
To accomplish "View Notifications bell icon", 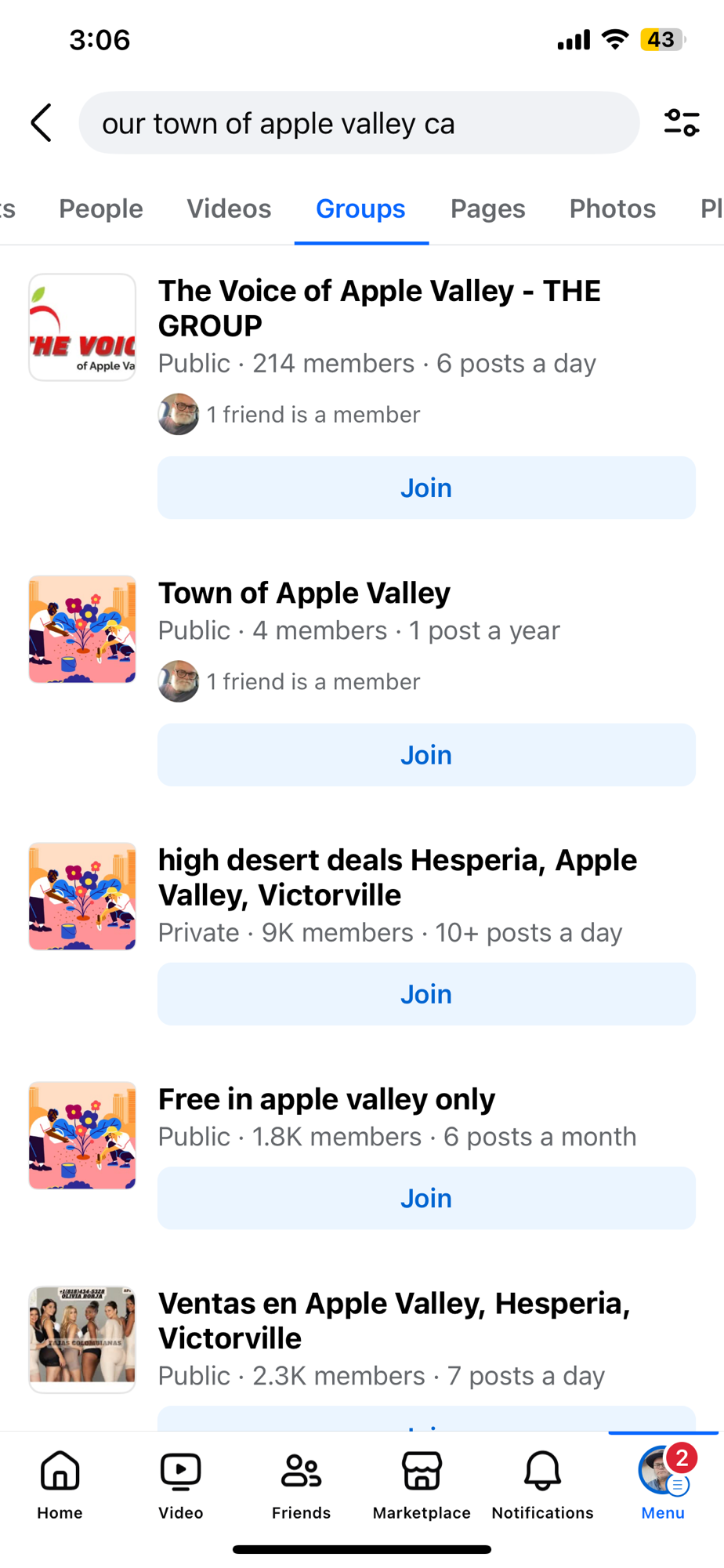I will tap(542, 1483).
